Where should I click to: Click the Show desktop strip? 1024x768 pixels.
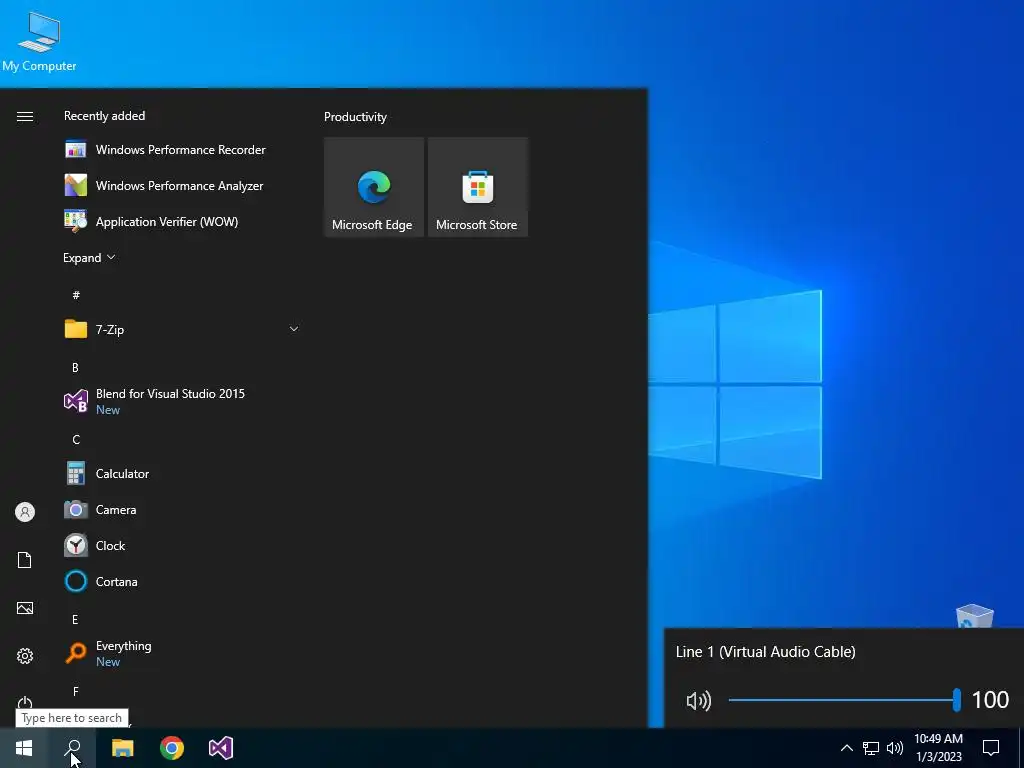(x=1021, y=748)
